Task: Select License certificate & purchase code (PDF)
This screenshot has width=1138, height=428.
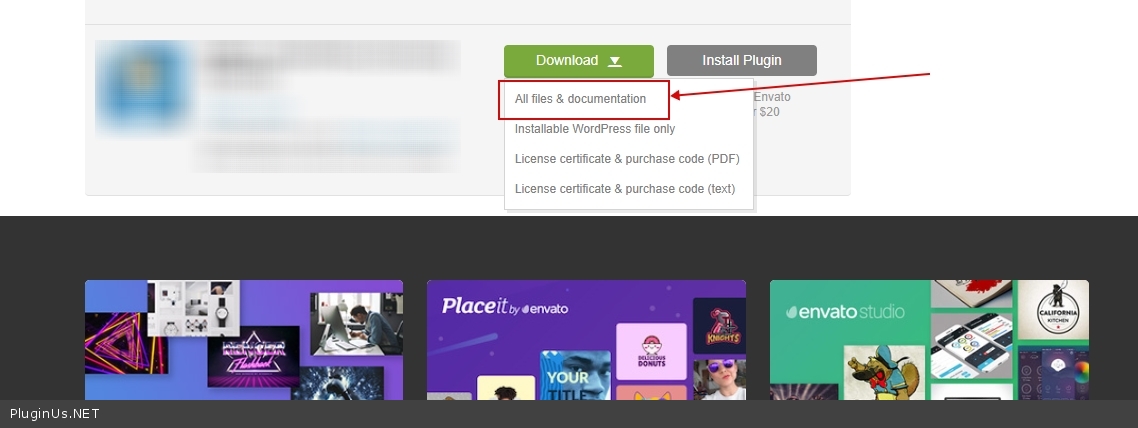Action: coord(627,159)
